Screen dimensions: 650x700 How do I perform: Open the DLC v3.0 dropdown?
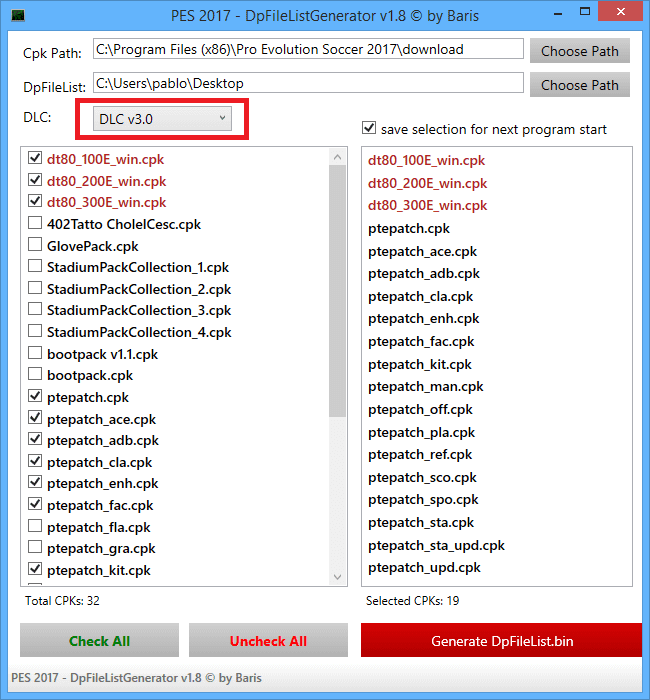coord(162,119)
